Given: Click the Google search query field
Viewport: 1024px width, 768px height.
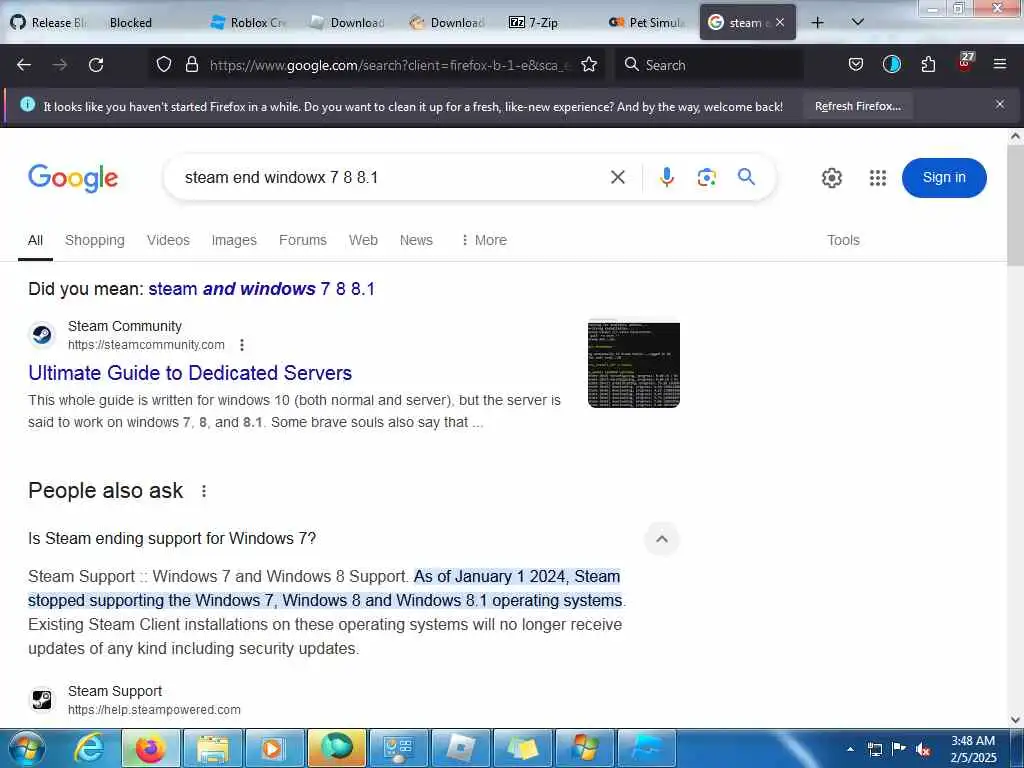Looking at the screenshot, I should tap(385, 177).
